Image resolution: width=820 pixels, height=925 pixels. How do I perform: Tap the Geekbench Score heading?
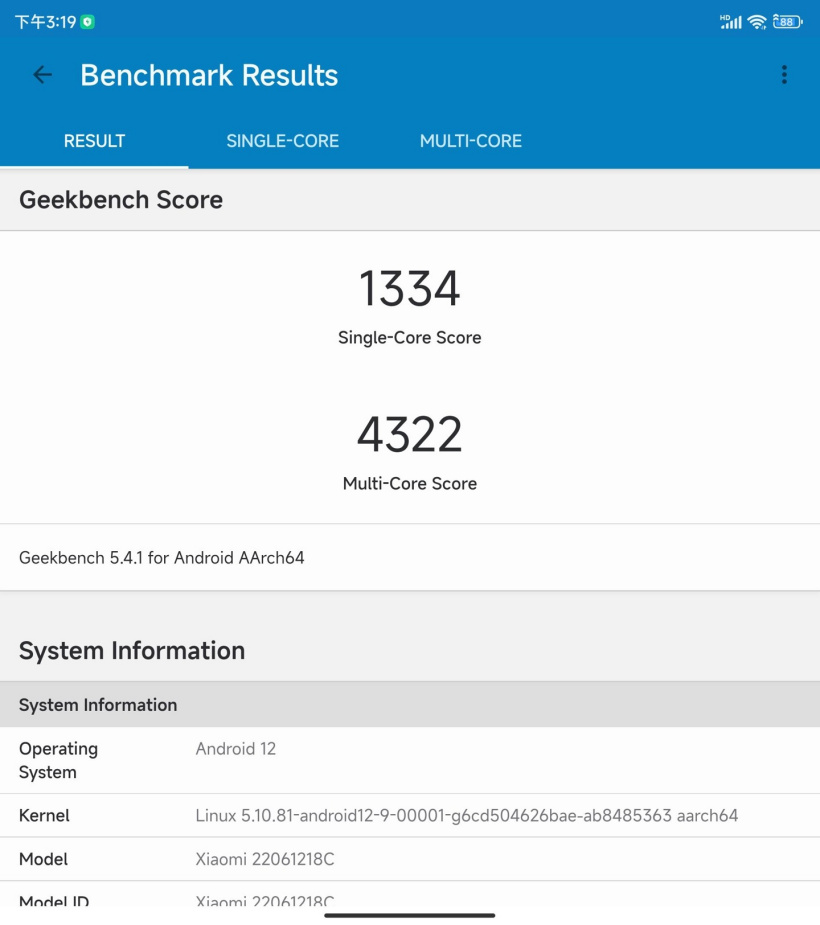[x=121, y=200]
